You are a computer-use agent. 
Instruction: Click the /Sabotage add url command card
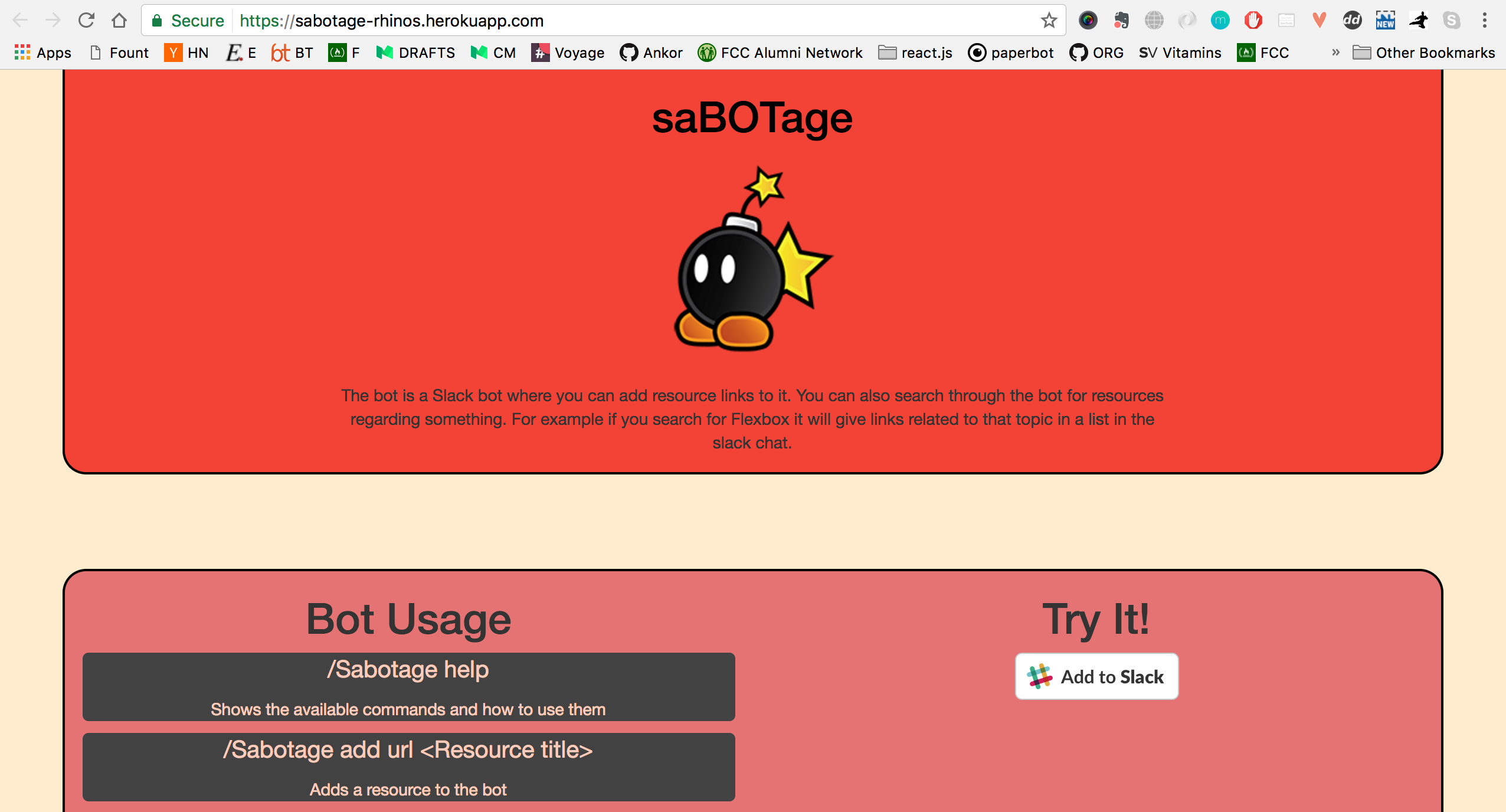click(409, 767)
